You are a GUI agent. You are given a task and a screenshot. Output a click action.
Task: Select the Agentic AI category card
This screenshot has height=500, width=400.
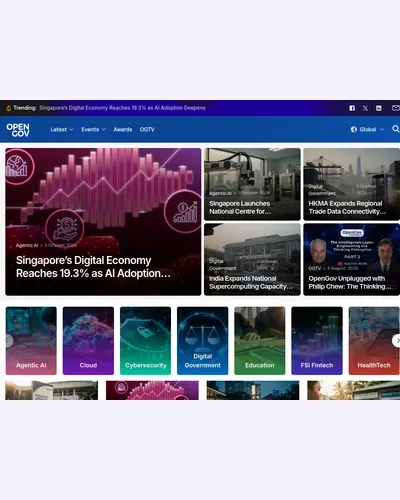click(x=31, y=341)
